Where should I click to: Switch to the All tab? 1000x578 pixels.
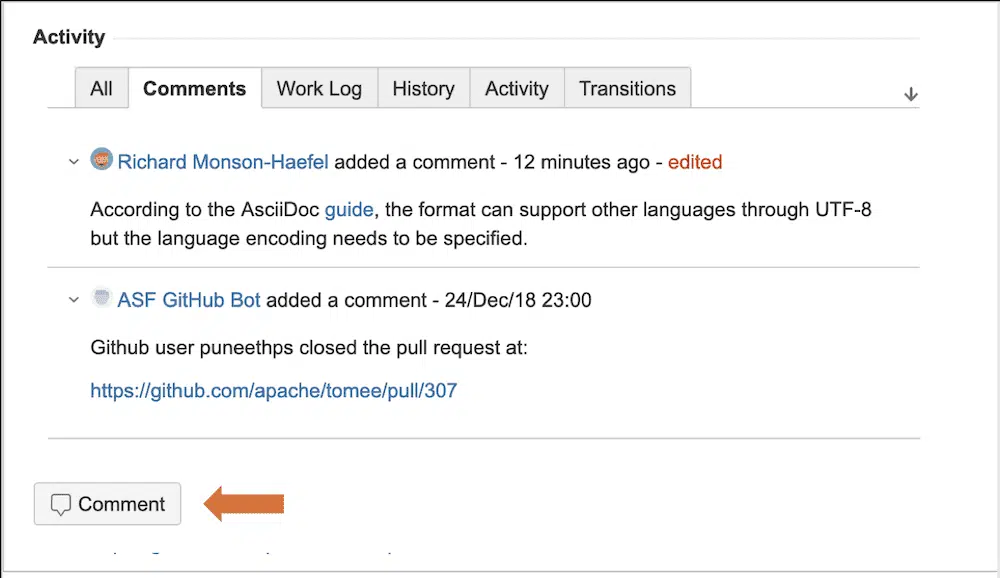(x=101, y=88)
